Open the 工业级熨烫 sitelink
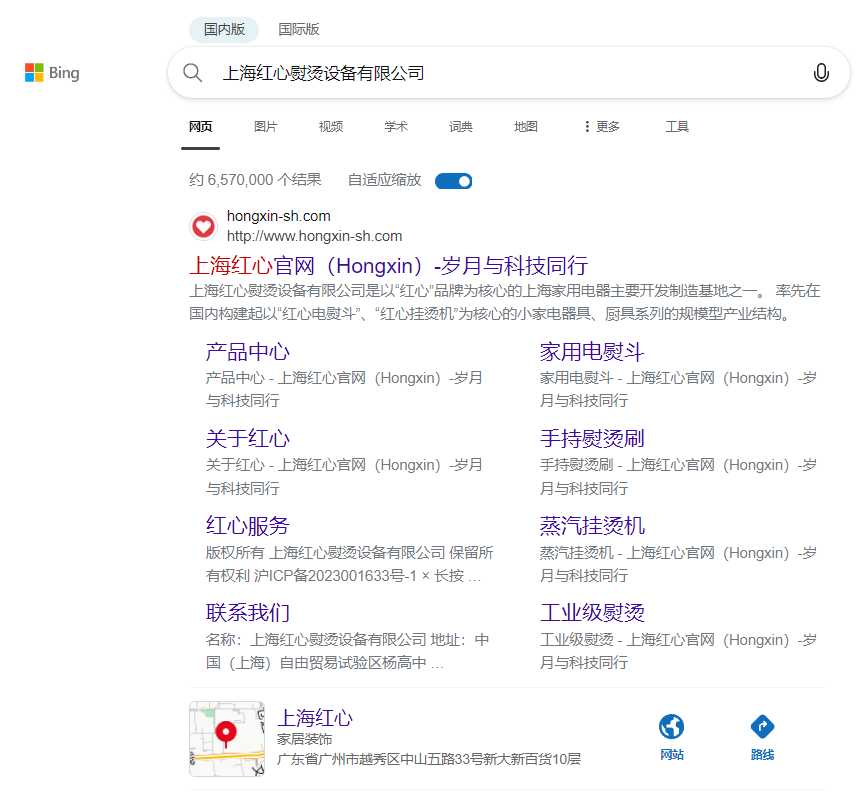Viewport: 868px width, 801px height. 592,613
